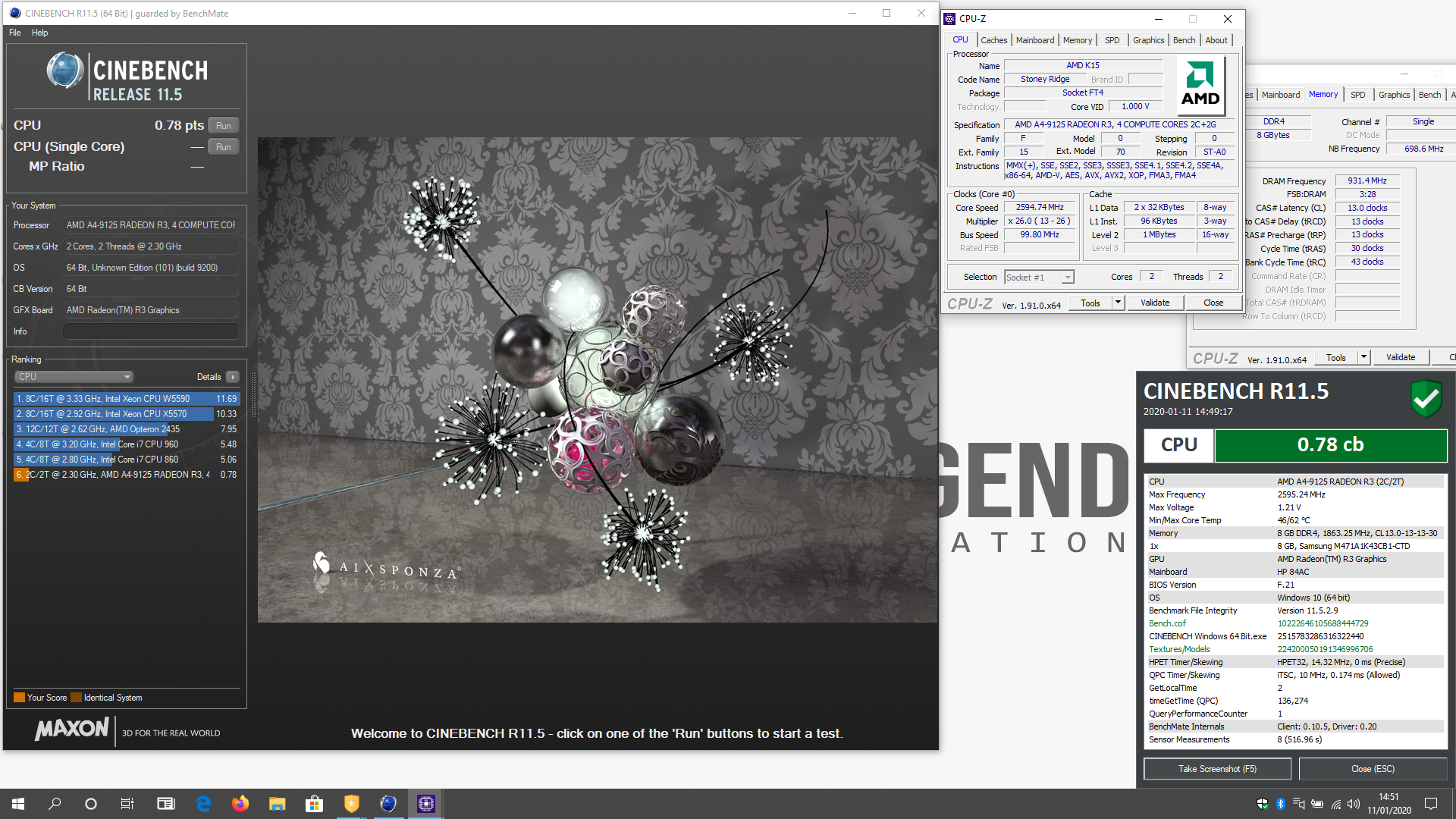Run the CPU benchmark test
This screenshot has height=819, width=1456.
(x=224, y=126)
